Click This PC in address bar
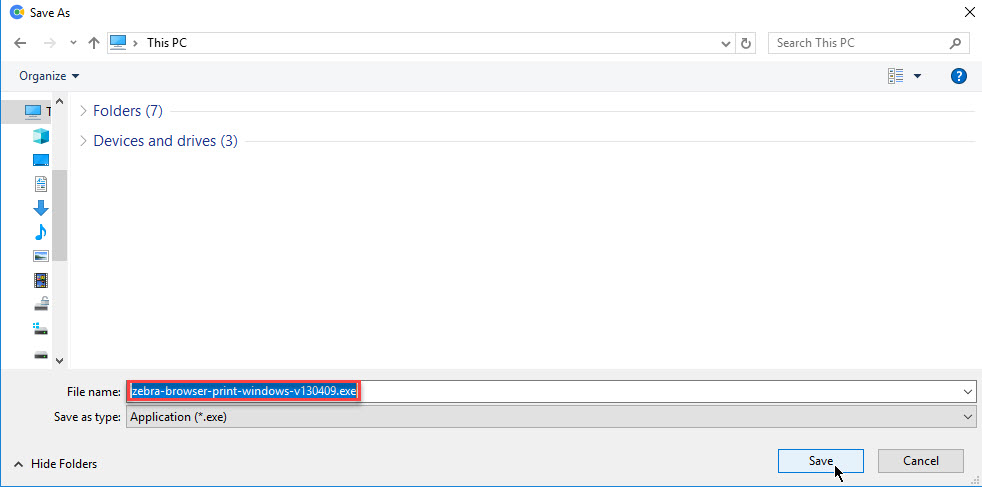 167,43
